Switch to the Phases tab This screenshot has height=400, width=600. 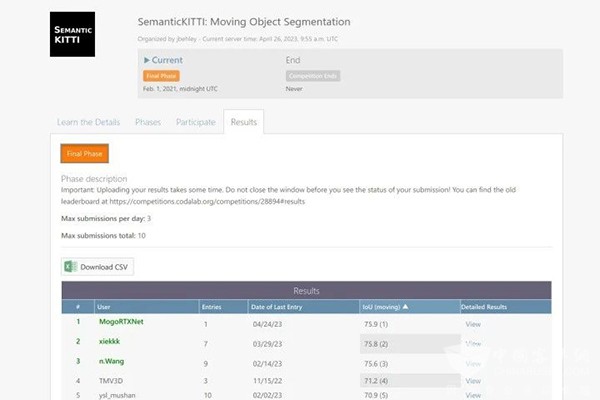pyautogui.click(x=148, y=122)
